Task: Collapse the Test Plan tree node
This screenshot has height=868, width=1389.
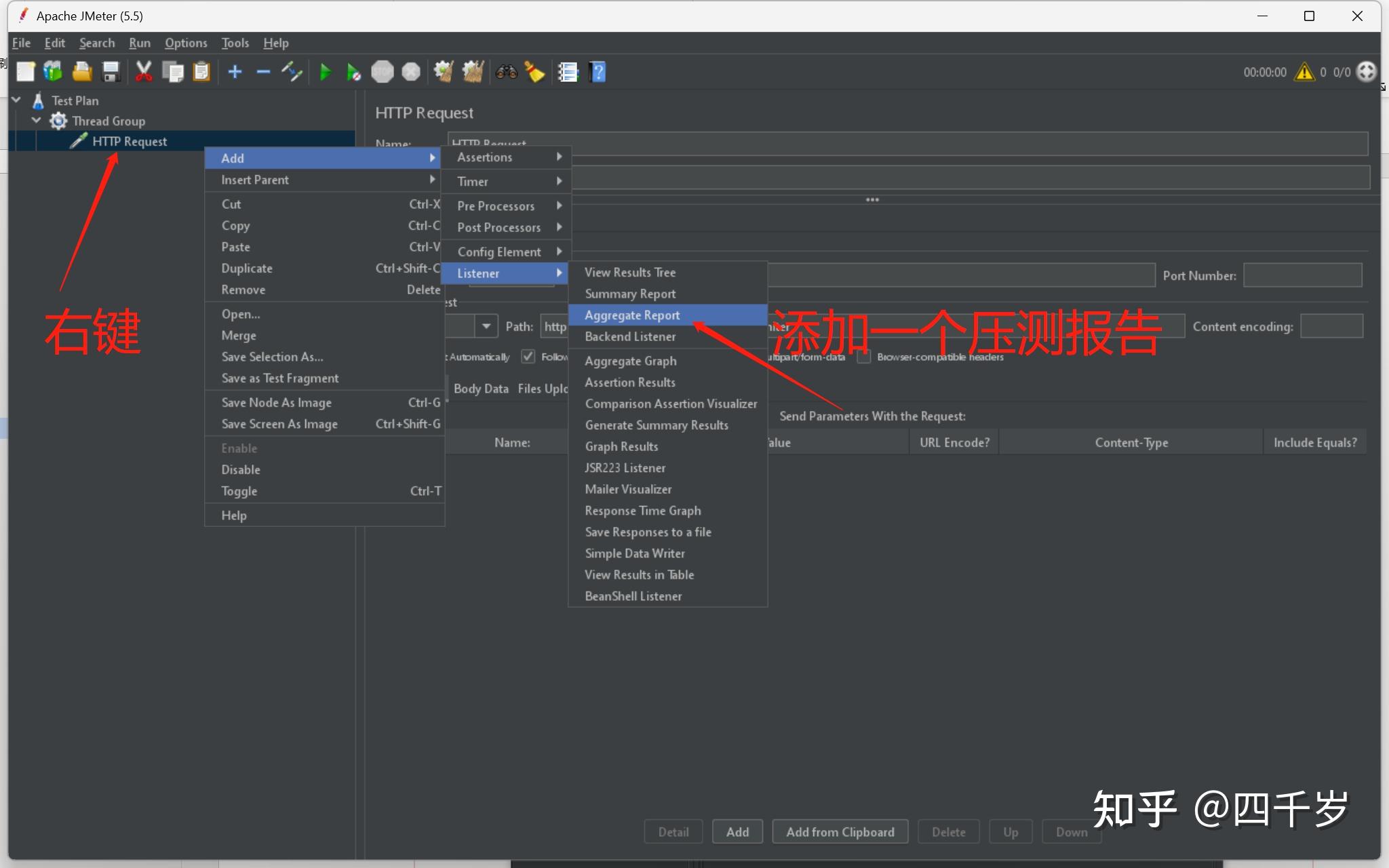Action: 16,100
